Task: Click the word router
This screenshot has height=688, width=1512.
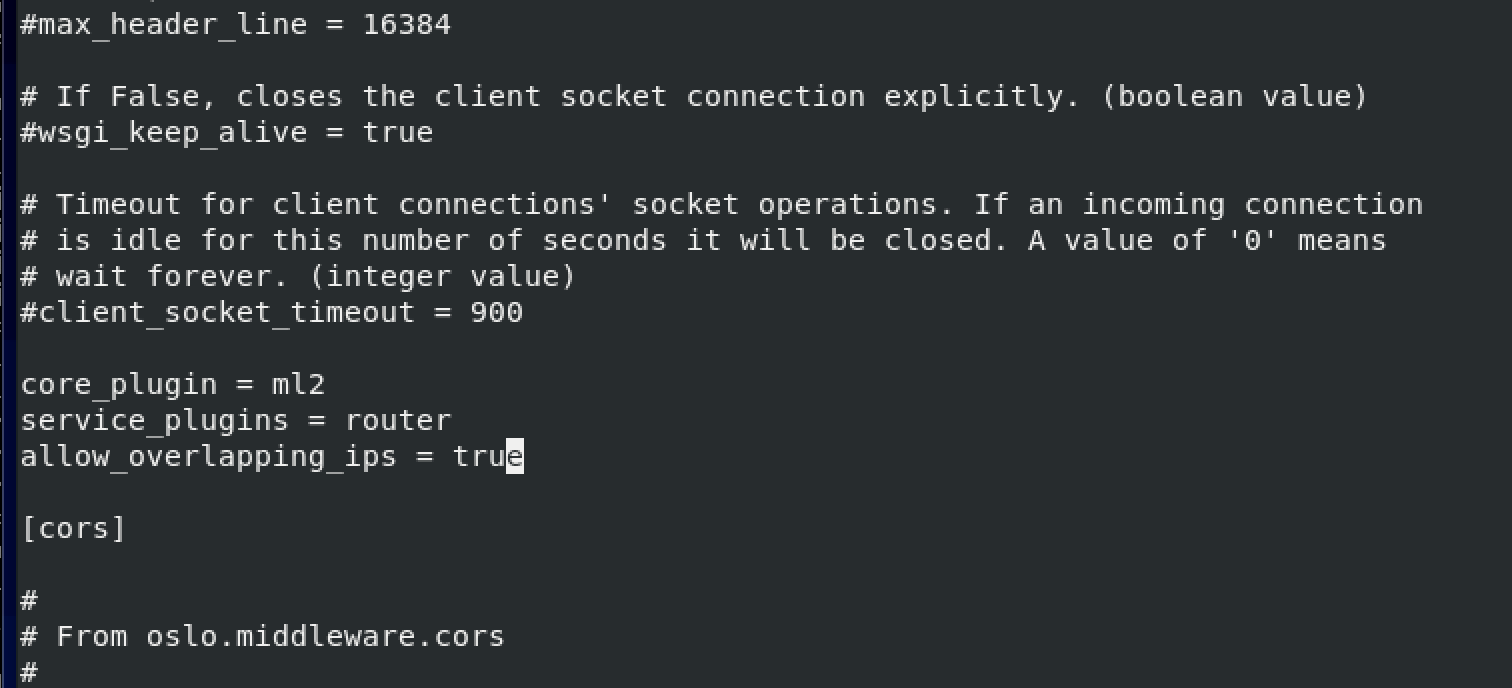Action: 398,421
